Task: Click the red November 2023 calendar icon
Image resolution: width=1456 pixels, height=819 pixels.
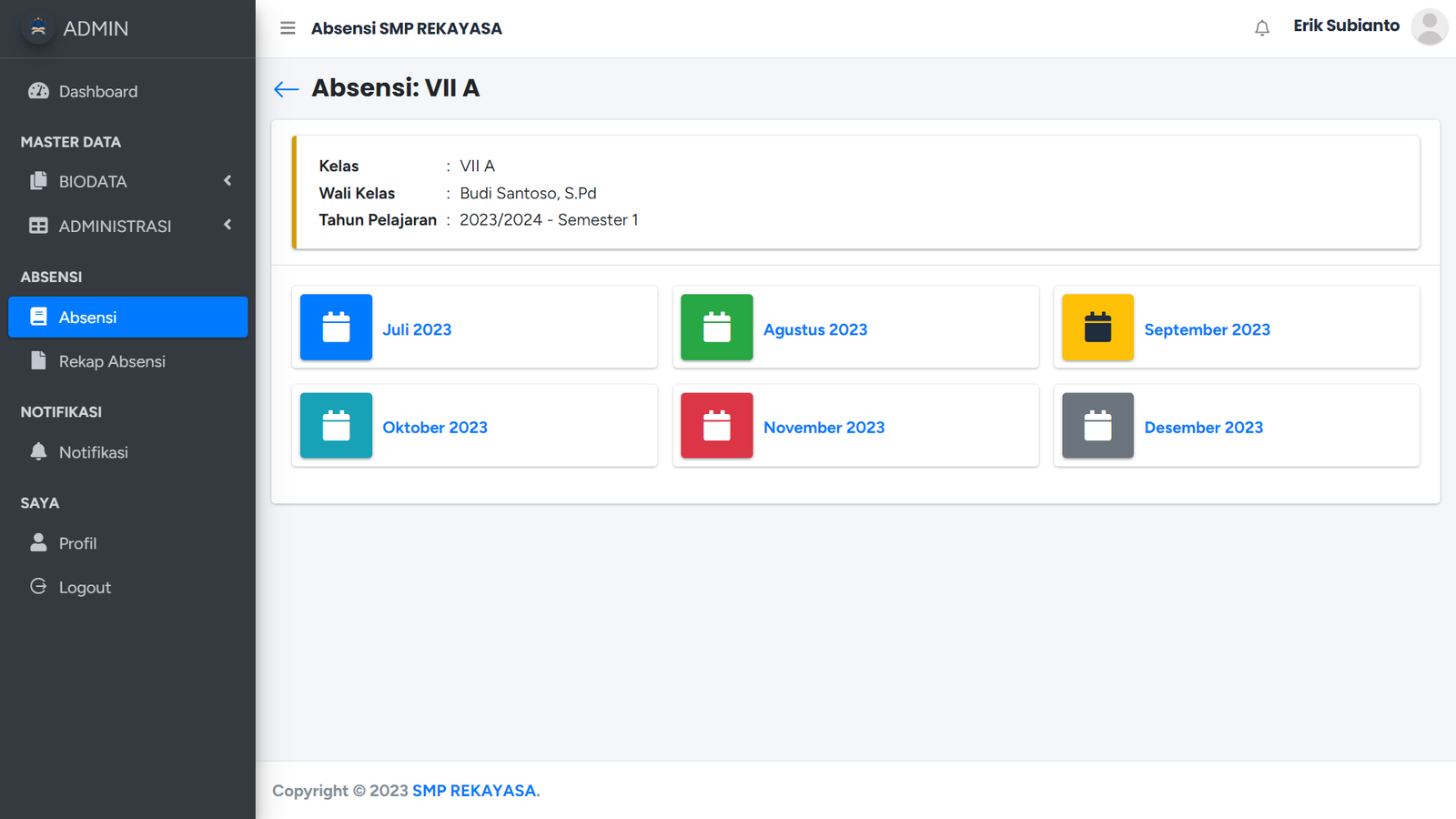Action: [716, 426]
